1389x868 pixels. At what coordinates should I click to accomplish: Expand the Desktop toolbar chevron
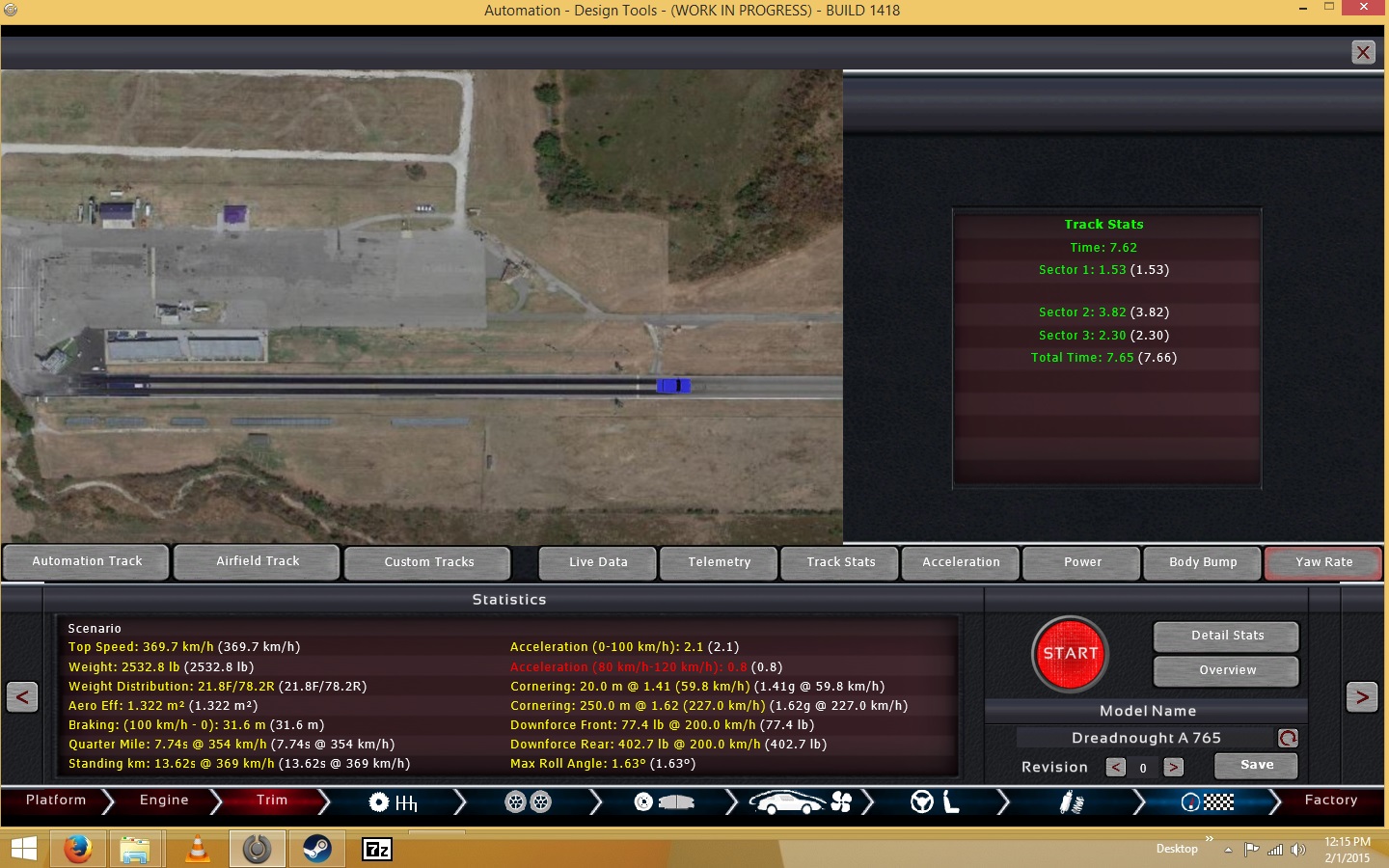(x=1209, y=839)
